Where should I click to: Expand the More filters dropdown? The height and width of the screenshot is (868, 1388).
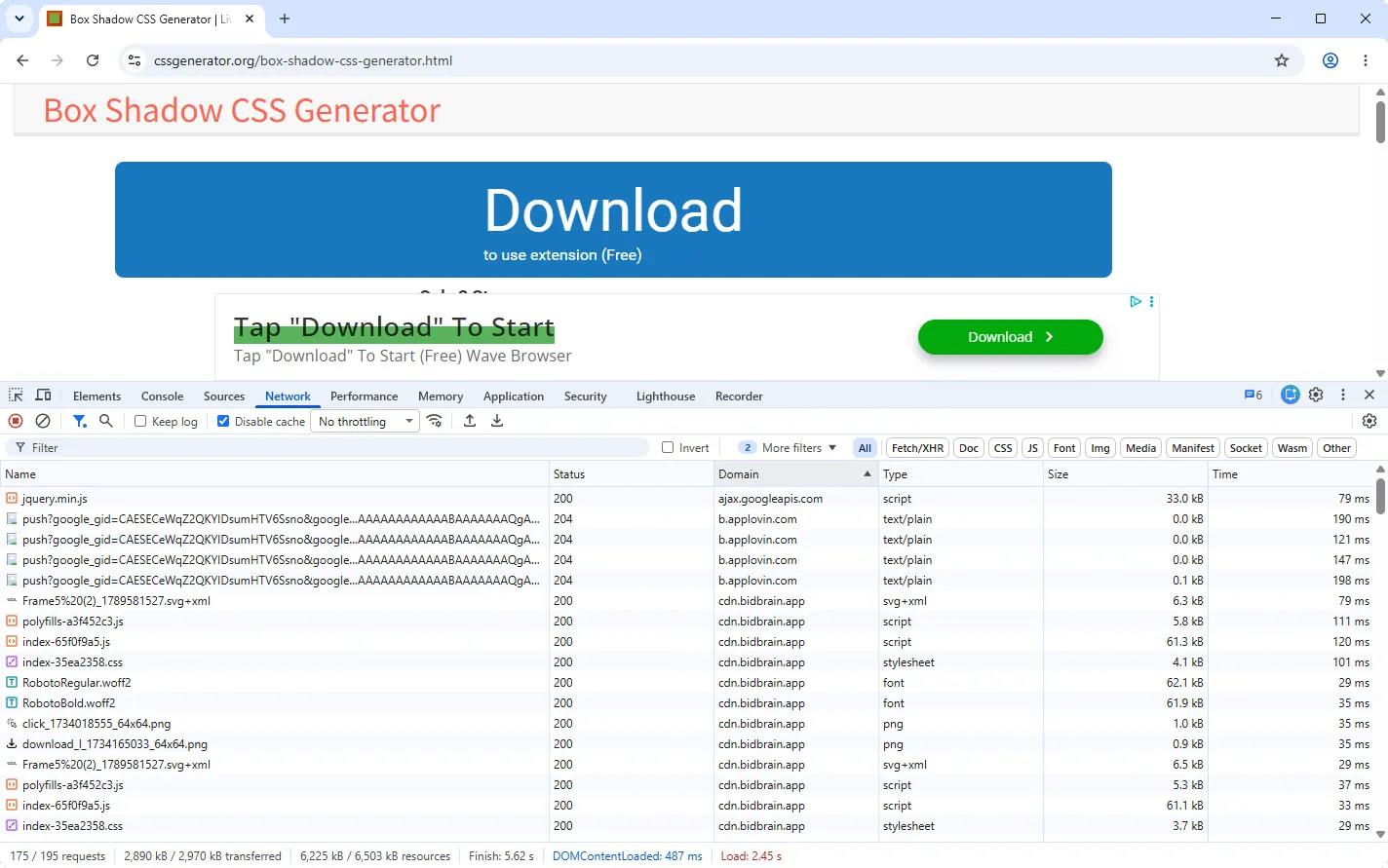pyautogui.click(x=788, y=447)
